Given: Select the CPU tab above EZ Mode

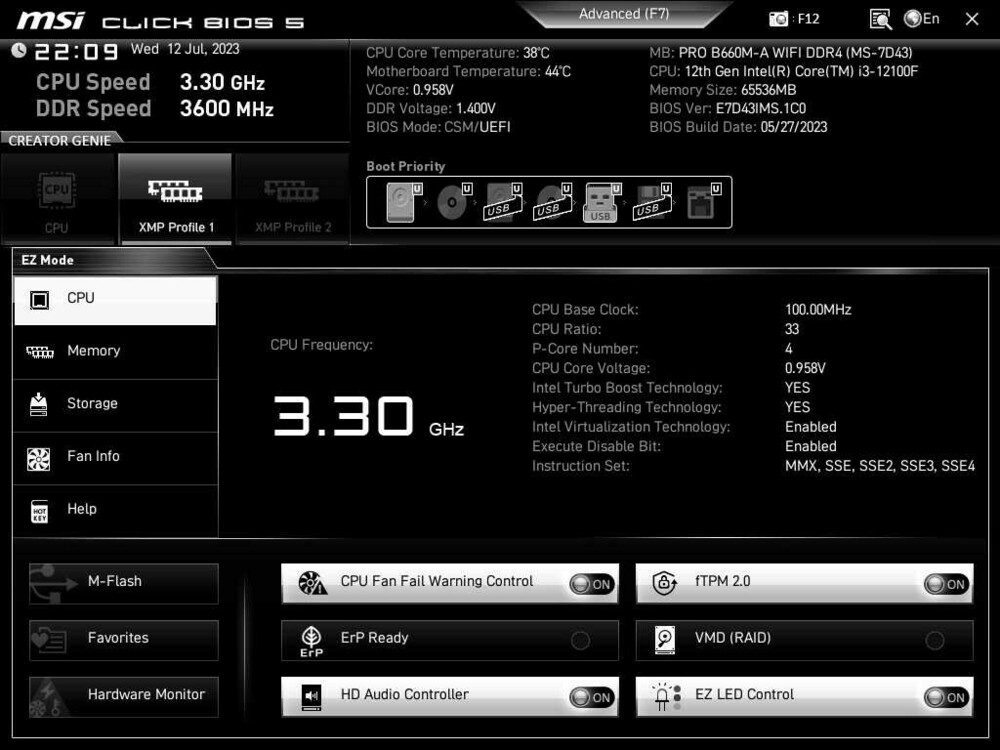Looking at the screenshot, I should click(x=56, y=199).
